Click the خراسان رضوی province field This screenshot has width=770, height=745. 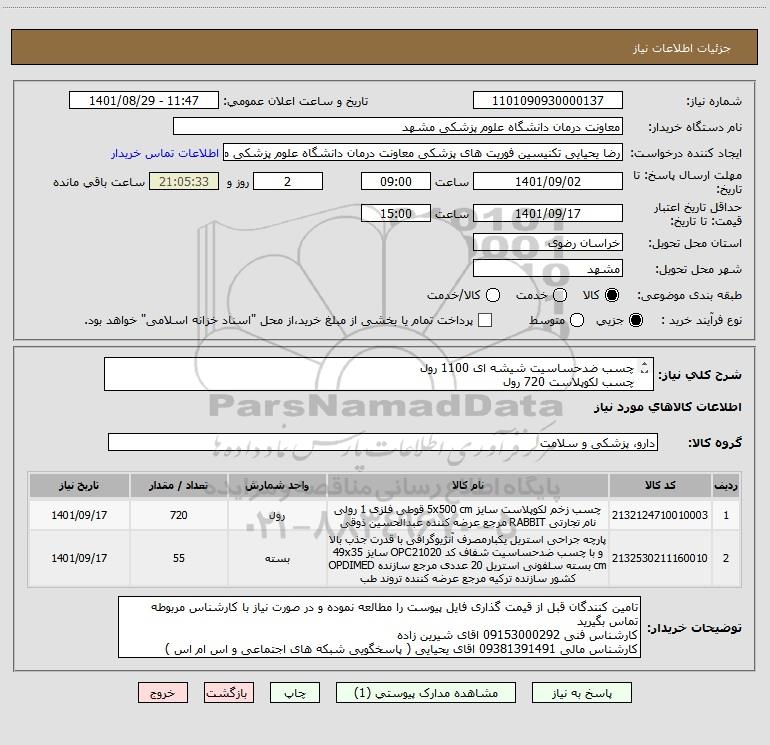coord(548,243)
